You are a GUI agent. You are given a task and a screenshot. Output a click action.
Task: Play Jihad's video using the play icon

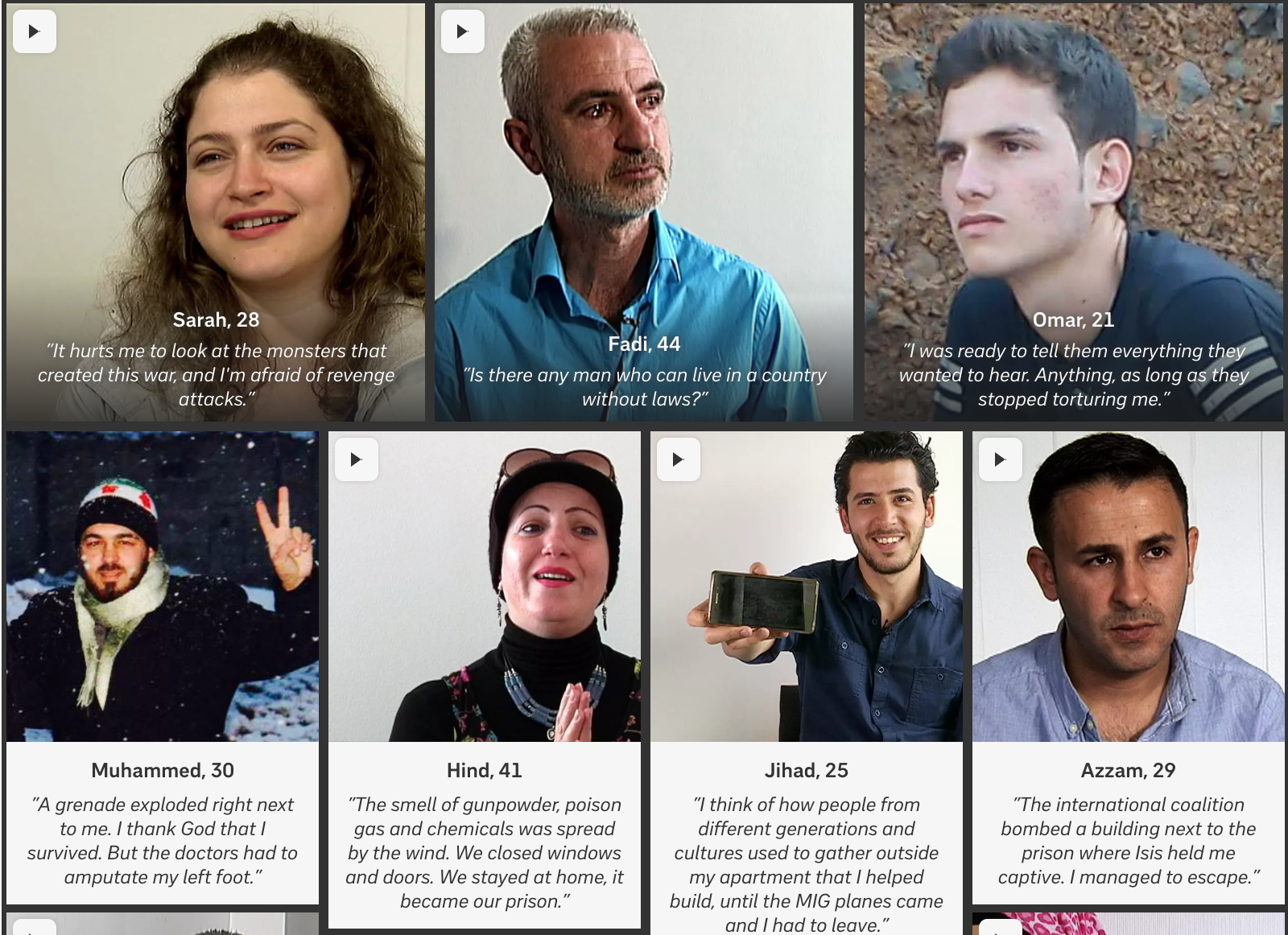coord(679,459)
